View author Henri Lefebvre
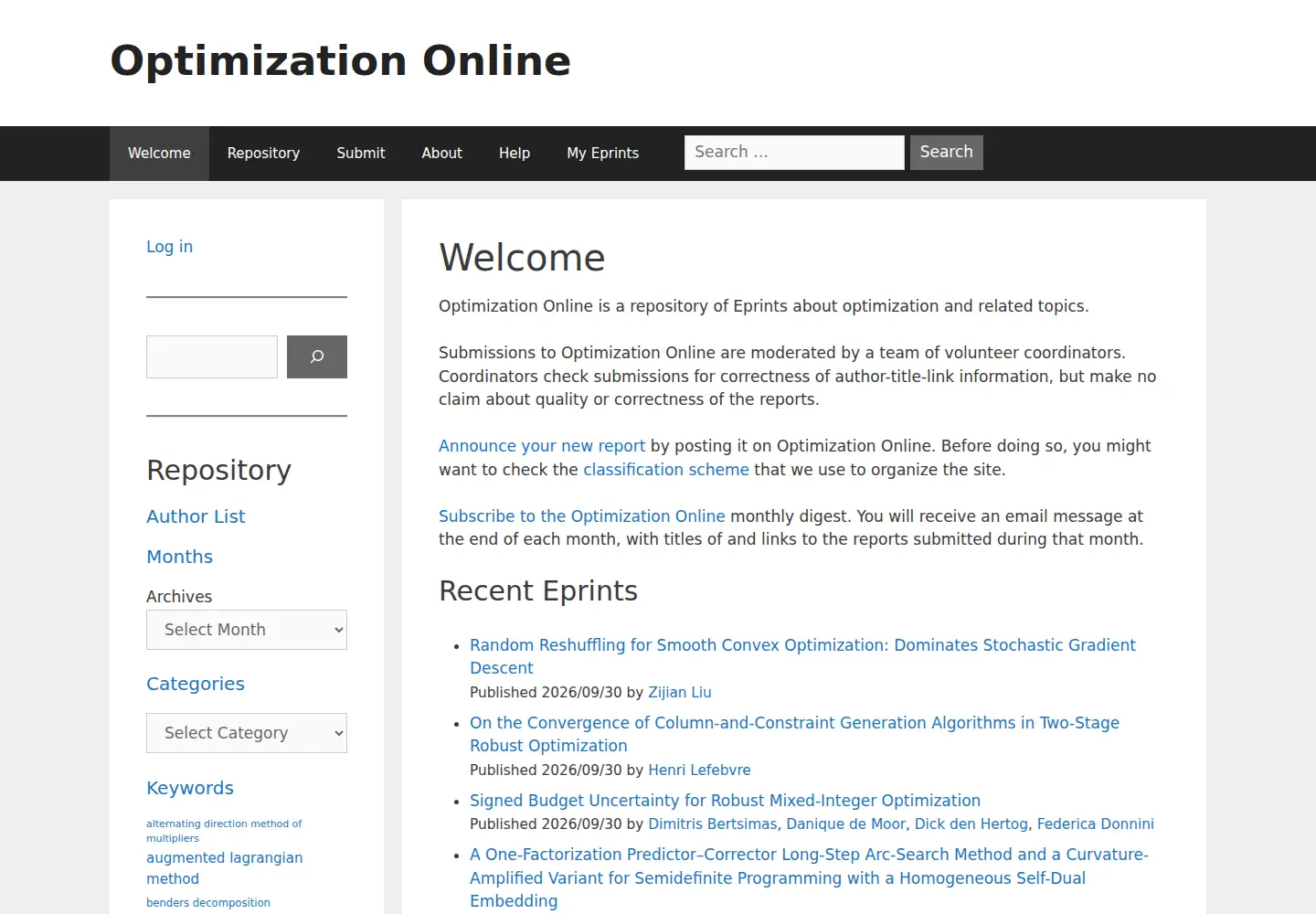 pos(699,771)
